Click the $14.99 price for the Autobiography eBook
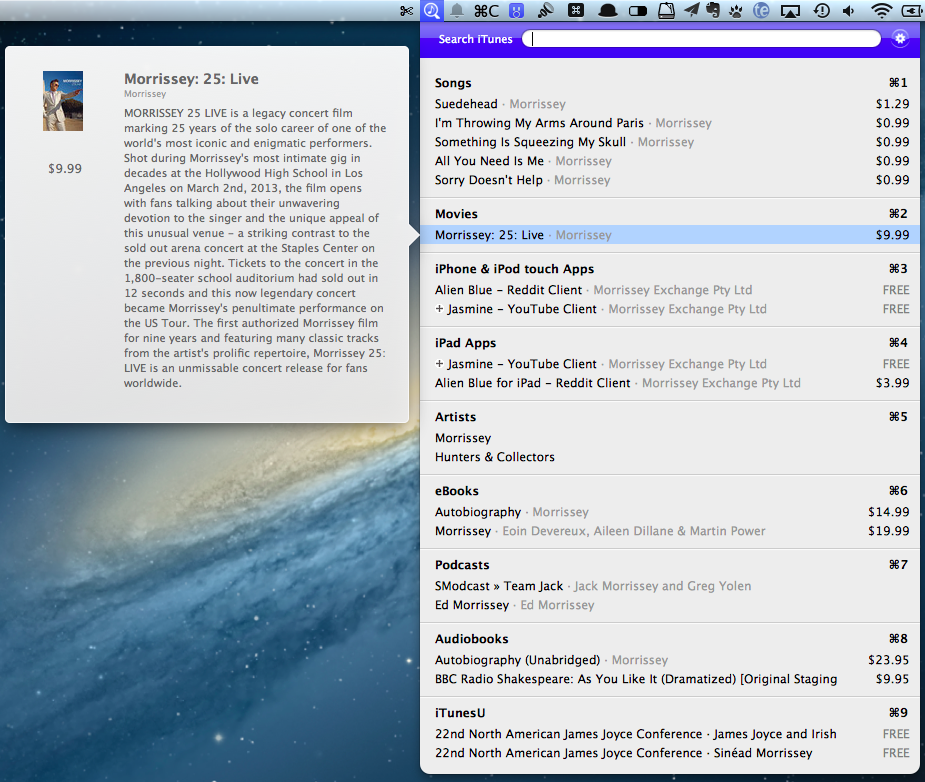This screenshot has height=782, width=925. tap(888, 512)
